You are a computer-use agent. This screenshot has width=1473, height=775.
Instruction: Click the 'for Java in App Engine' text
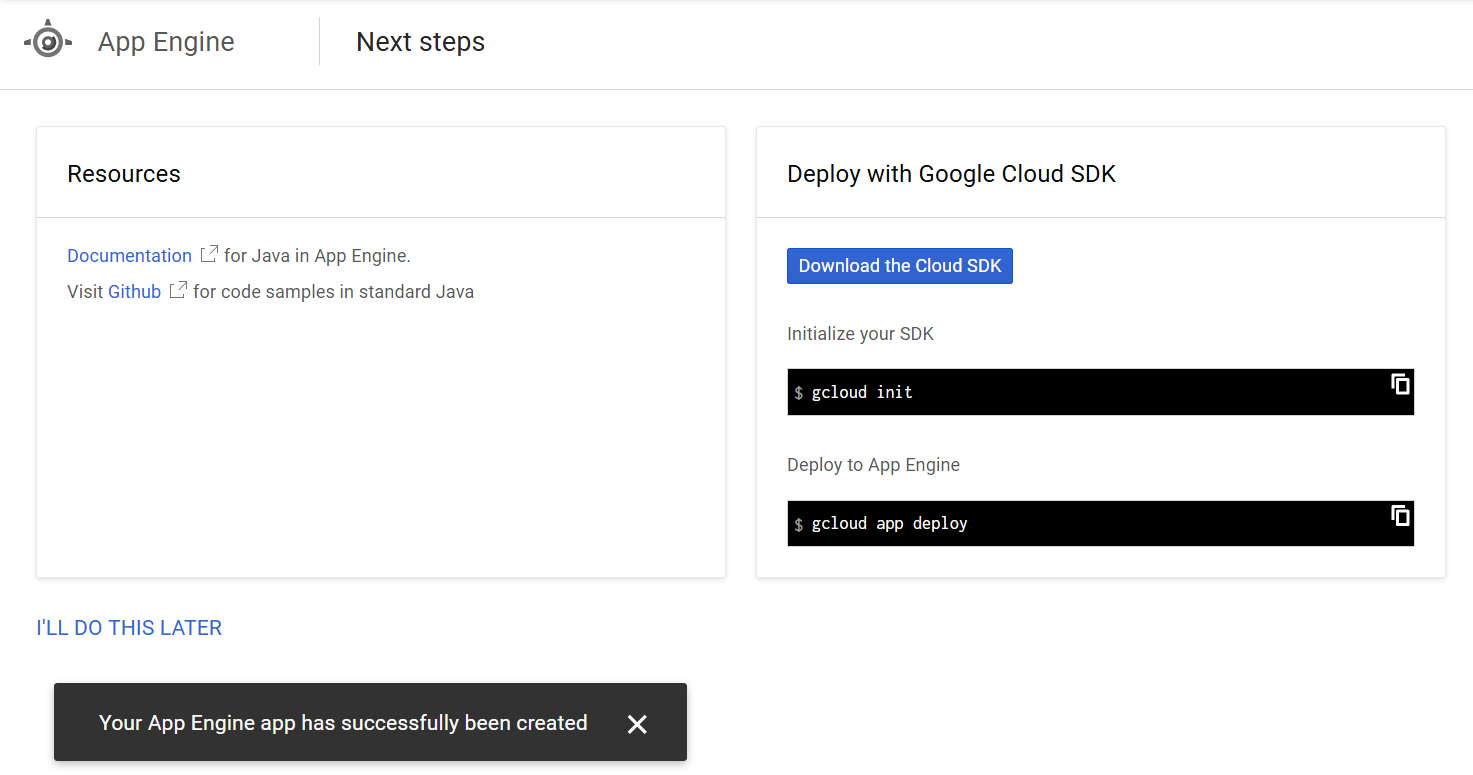pos(317,256)
